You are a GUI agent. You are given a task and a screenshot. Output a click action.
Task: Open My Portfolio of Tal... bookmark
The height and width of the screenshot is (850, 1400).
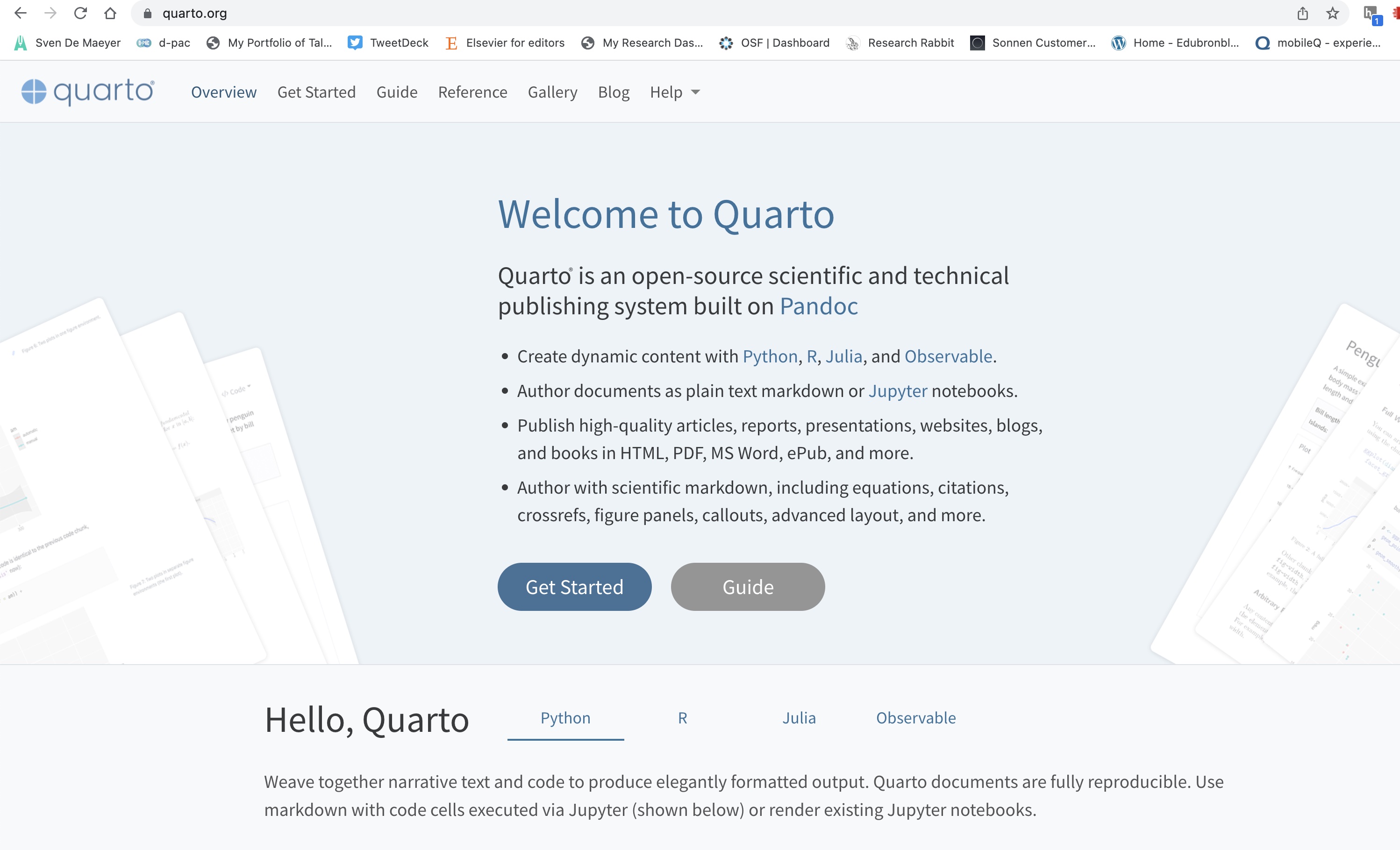click(x=269, y=42)
